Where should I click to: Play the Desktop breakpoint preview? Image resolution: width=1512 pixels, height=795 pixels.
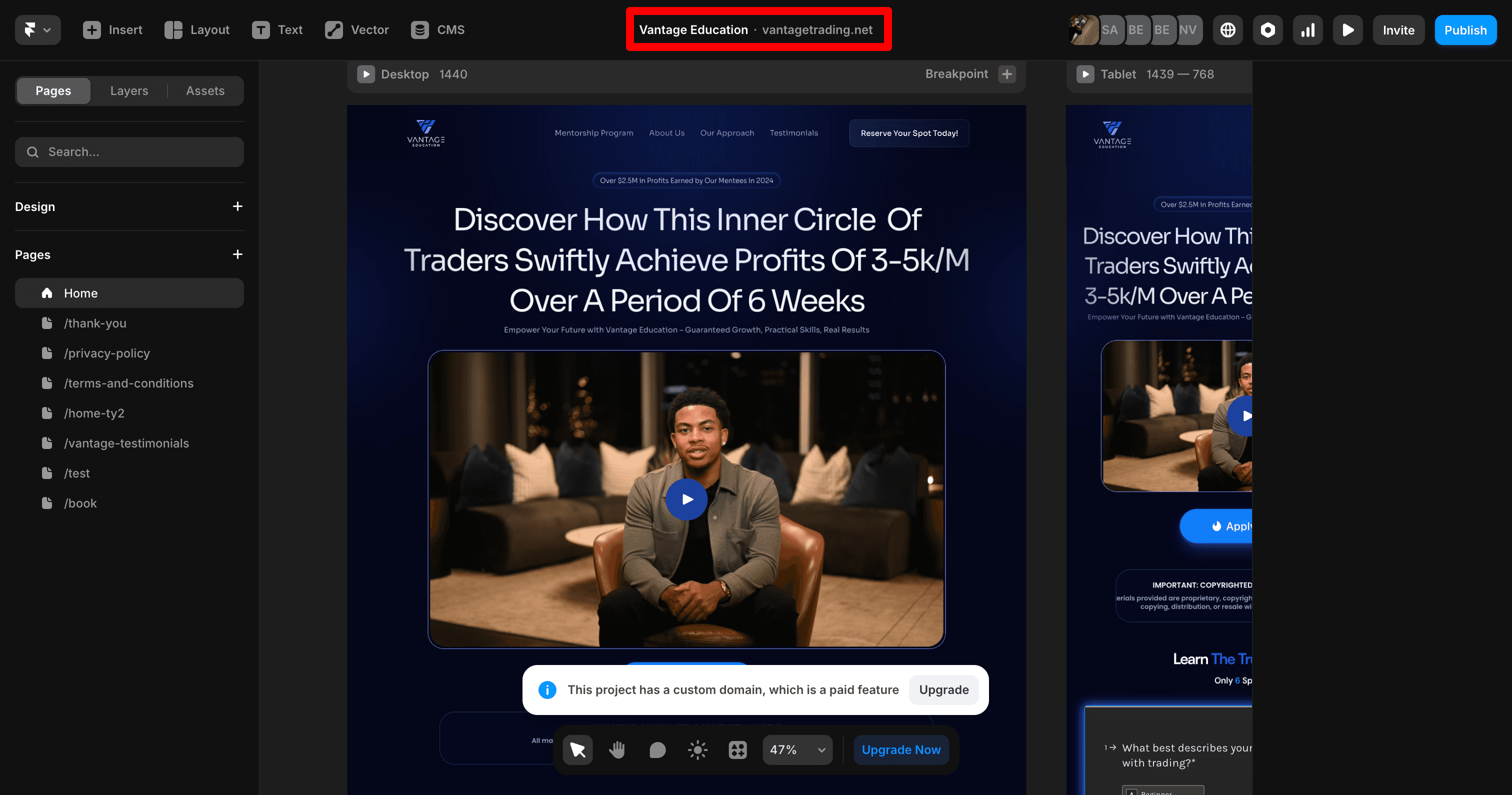(365, 74)
